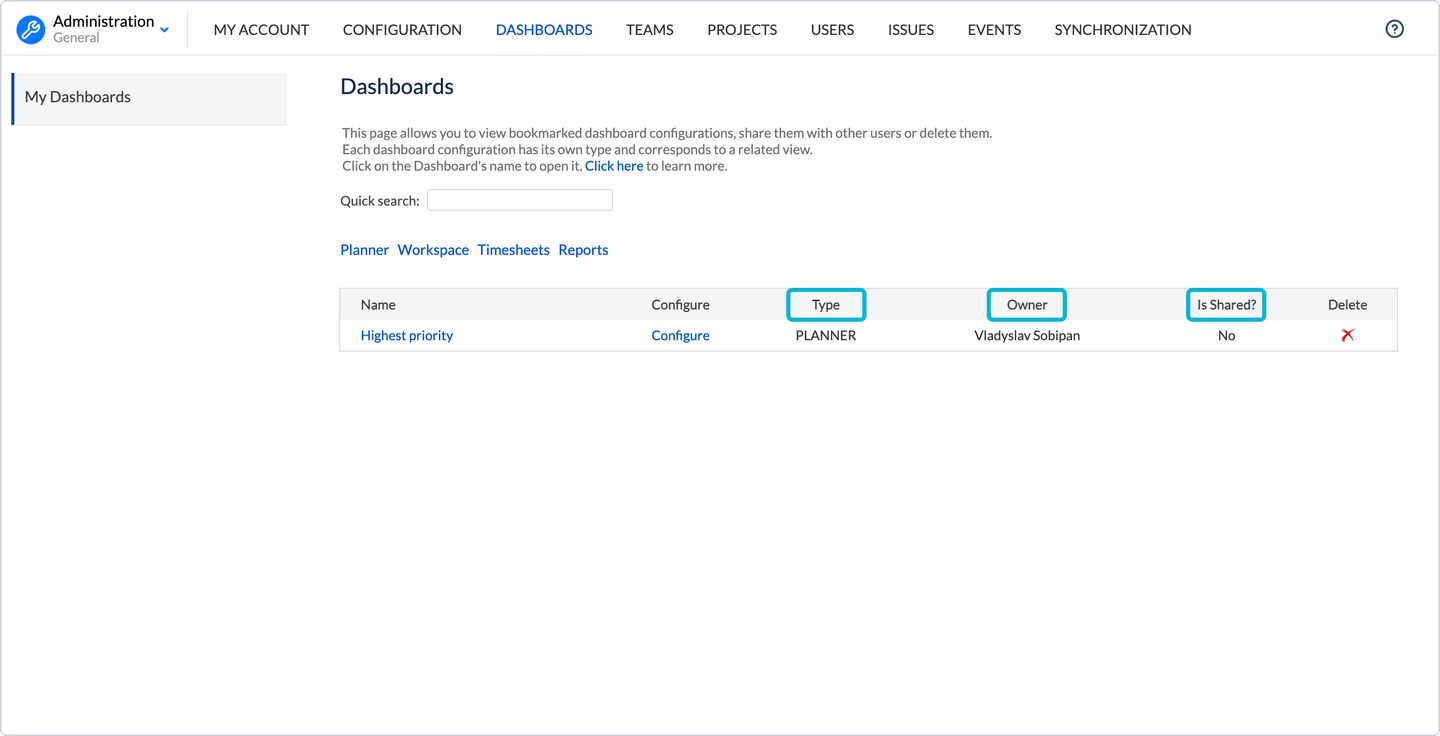Follow the Click here link
1440x736 pixels.
[x=613, y=166]
